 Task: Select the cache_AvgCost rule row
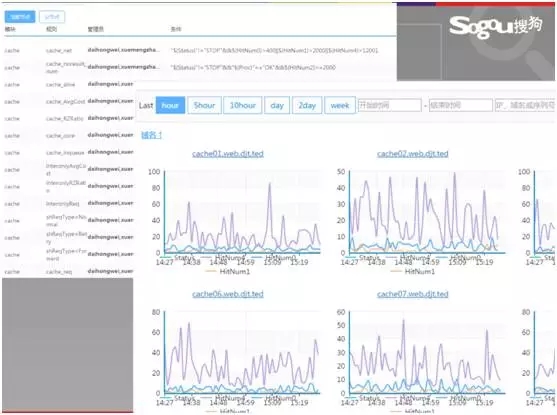[x=68, y=102]
